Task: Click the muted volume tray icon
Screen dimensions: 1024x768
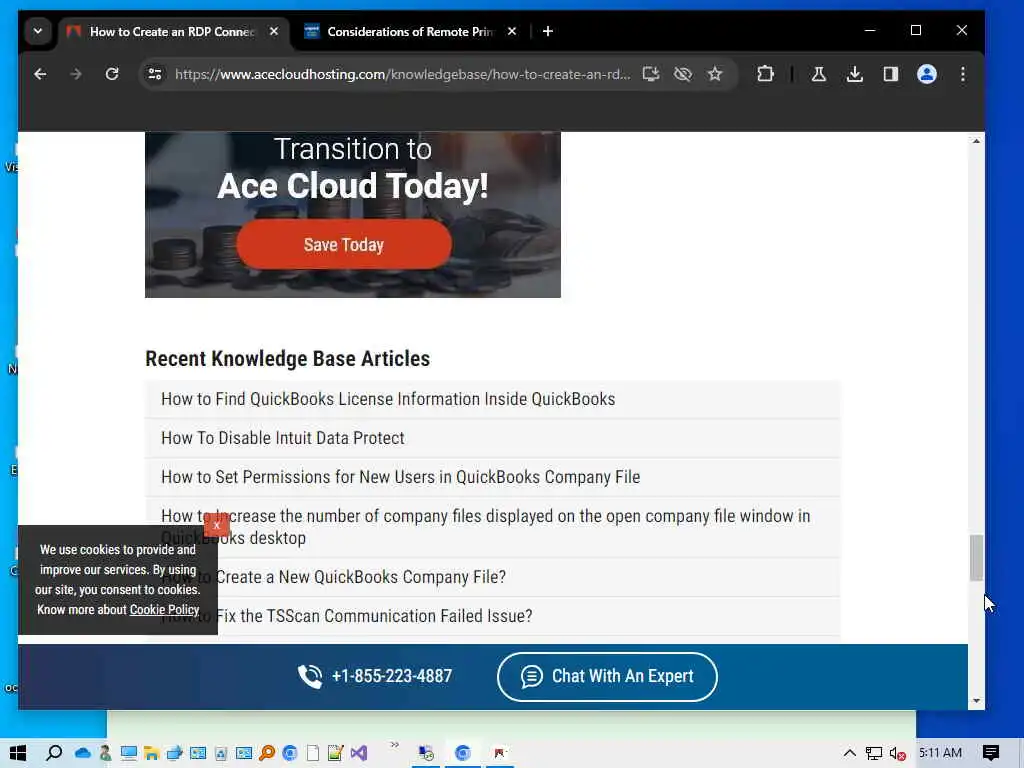Action: pyautogui.click(x=897, y=754)
